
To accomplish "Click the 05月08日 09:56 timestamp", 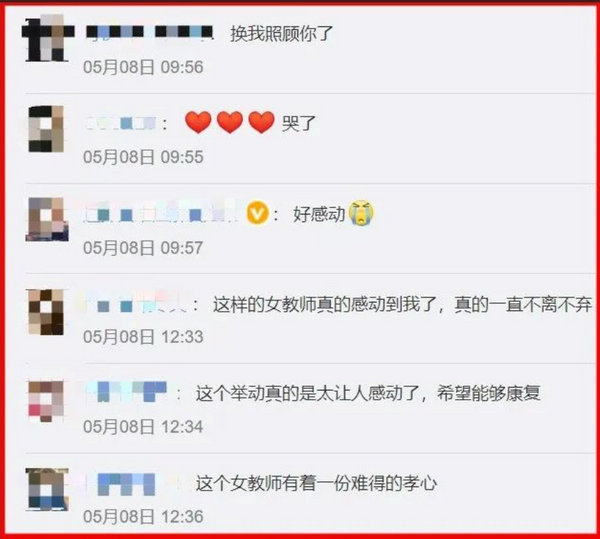I will pyautogui.click(x=143, y=67).
